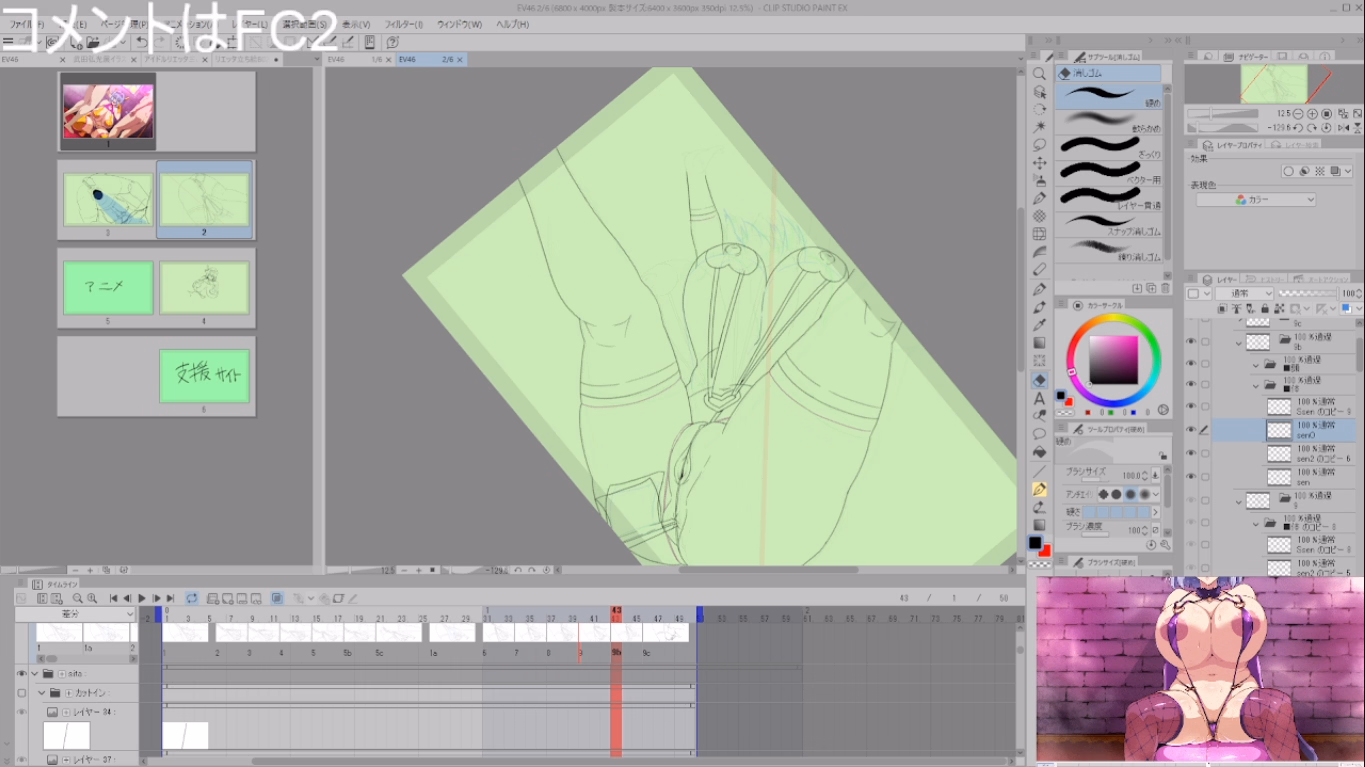Viewport: 1365px width, 767px height.
Task: Select the 硬め eraser sub tool
Action: [1110, 96]
